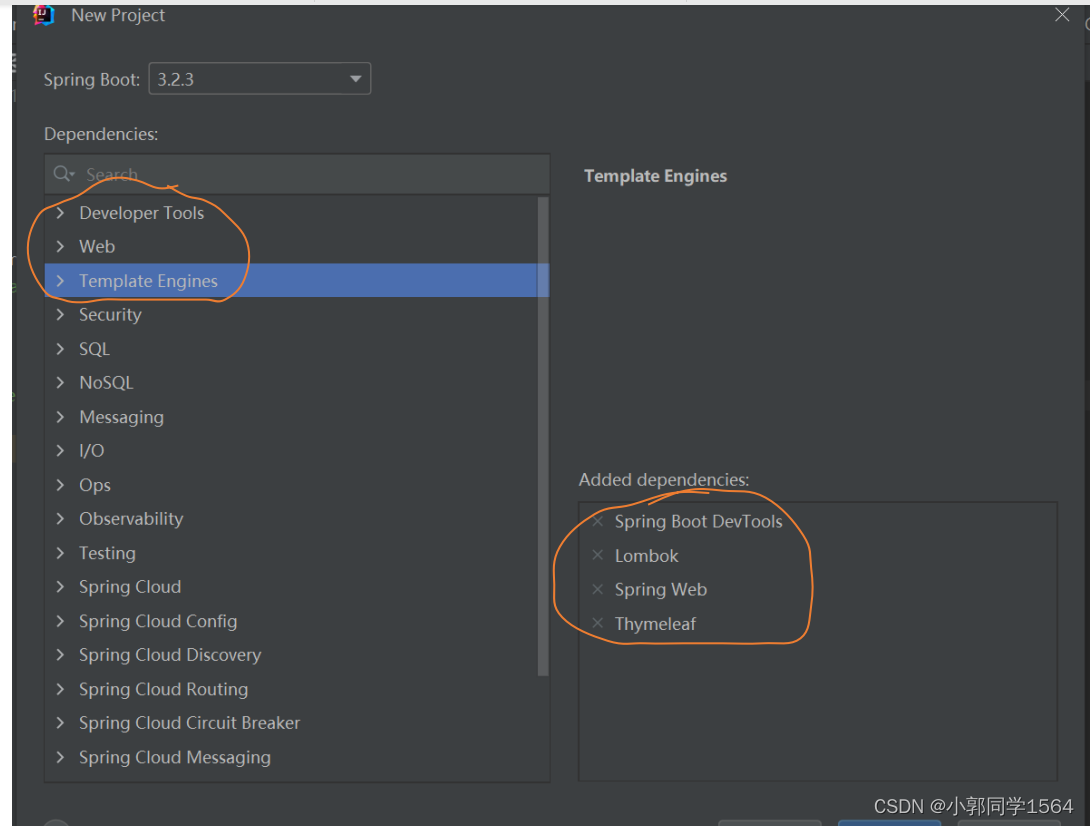Expand the Spring Cloud Discovery chevron

60,655
